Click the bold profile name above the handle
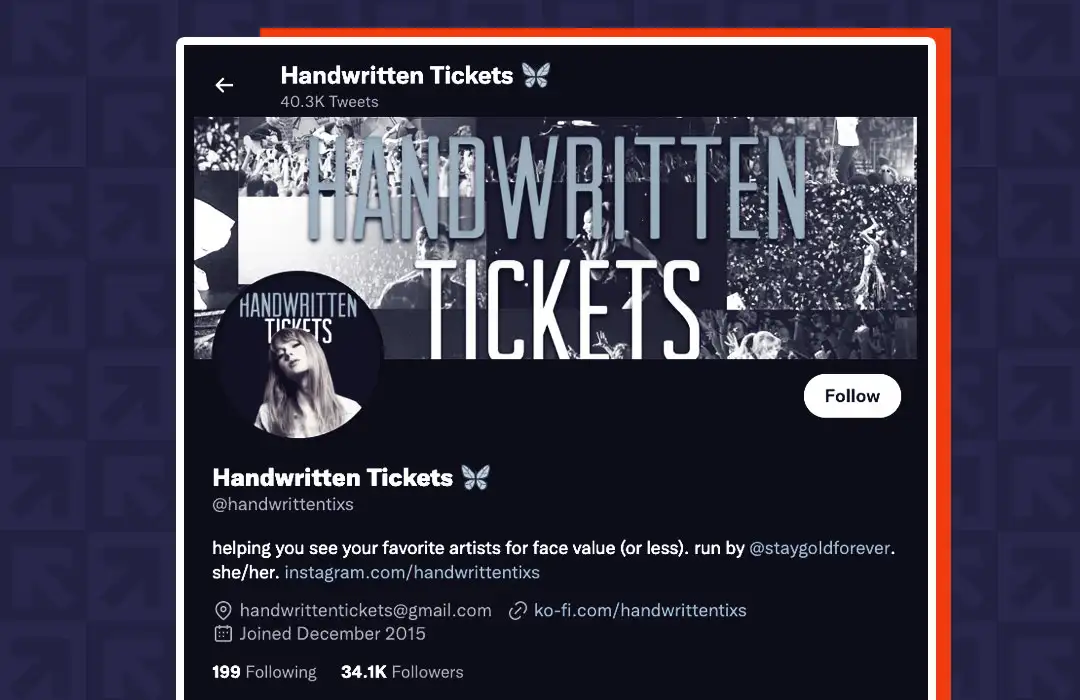1080x700 pixels. coord(333,477)
